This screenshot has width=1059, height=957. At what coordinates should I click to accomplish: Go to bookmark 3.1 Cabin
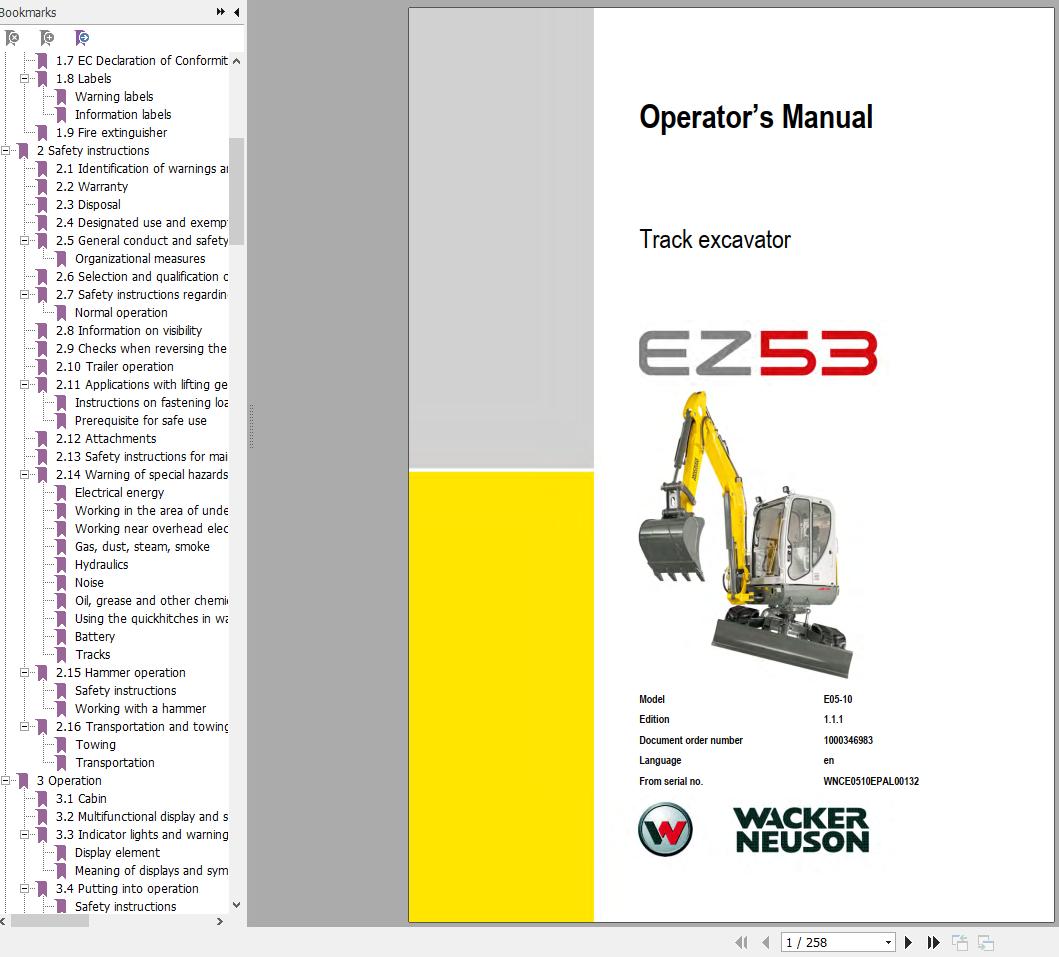point(81,798)
